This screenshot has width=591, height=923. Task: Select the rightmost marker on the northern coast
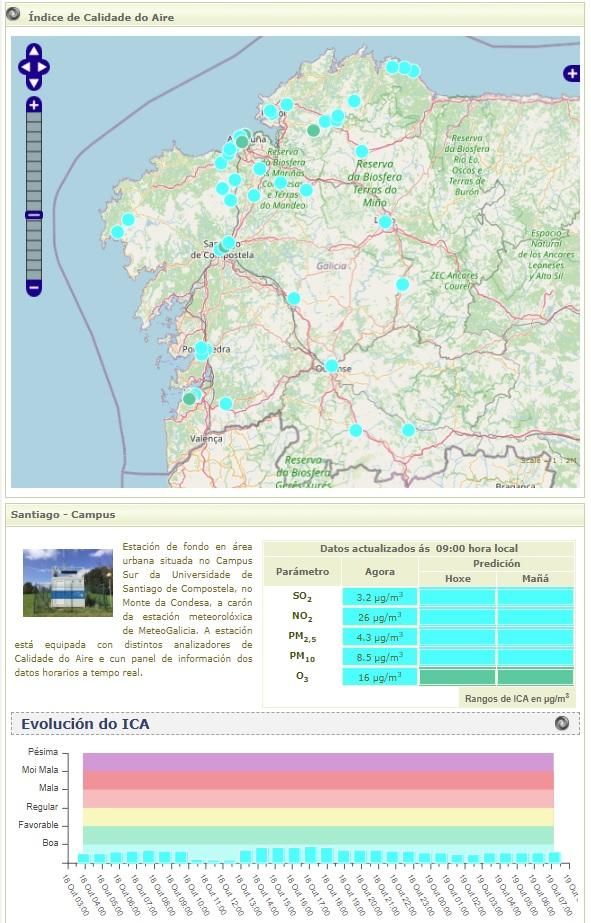point(414,71)
